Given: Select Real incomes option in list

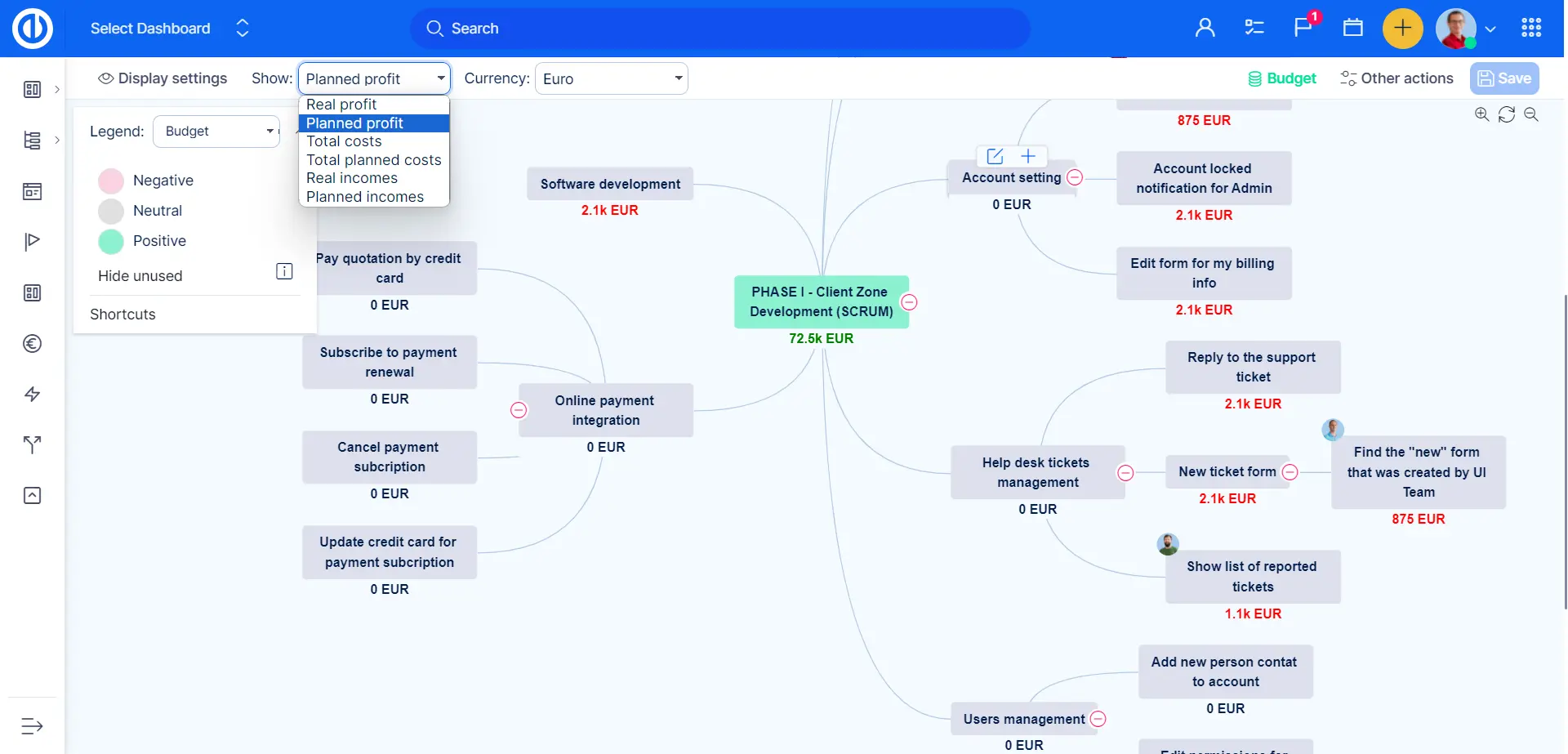Looking at the screenshot, I should [352, 178].
